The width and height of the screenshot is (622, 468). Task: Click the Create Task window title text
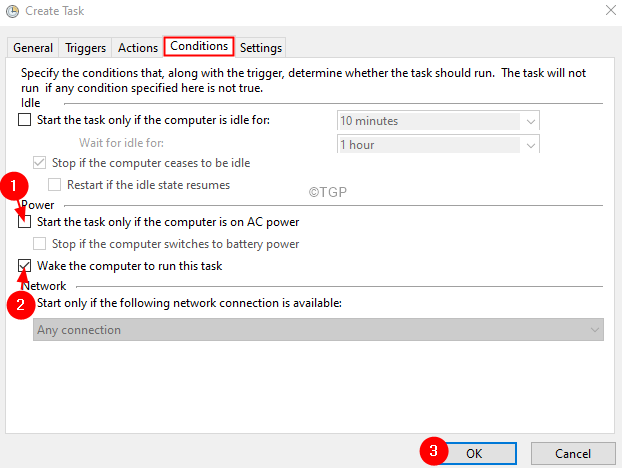coord(53,12)
